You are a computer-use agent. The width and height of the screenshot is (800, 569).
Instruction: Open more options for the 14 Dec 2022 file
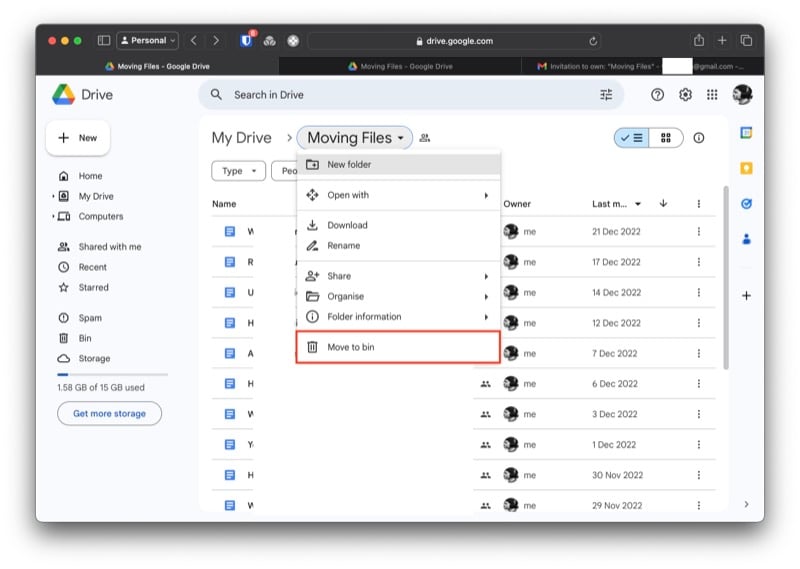(698, 292)
